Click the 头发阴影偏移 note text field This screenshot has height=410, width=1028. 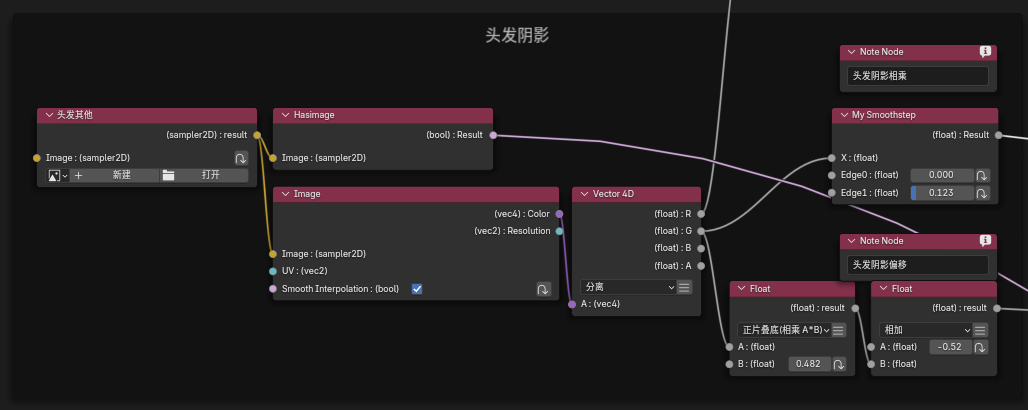pyautogui.click(x=917, y=265)
